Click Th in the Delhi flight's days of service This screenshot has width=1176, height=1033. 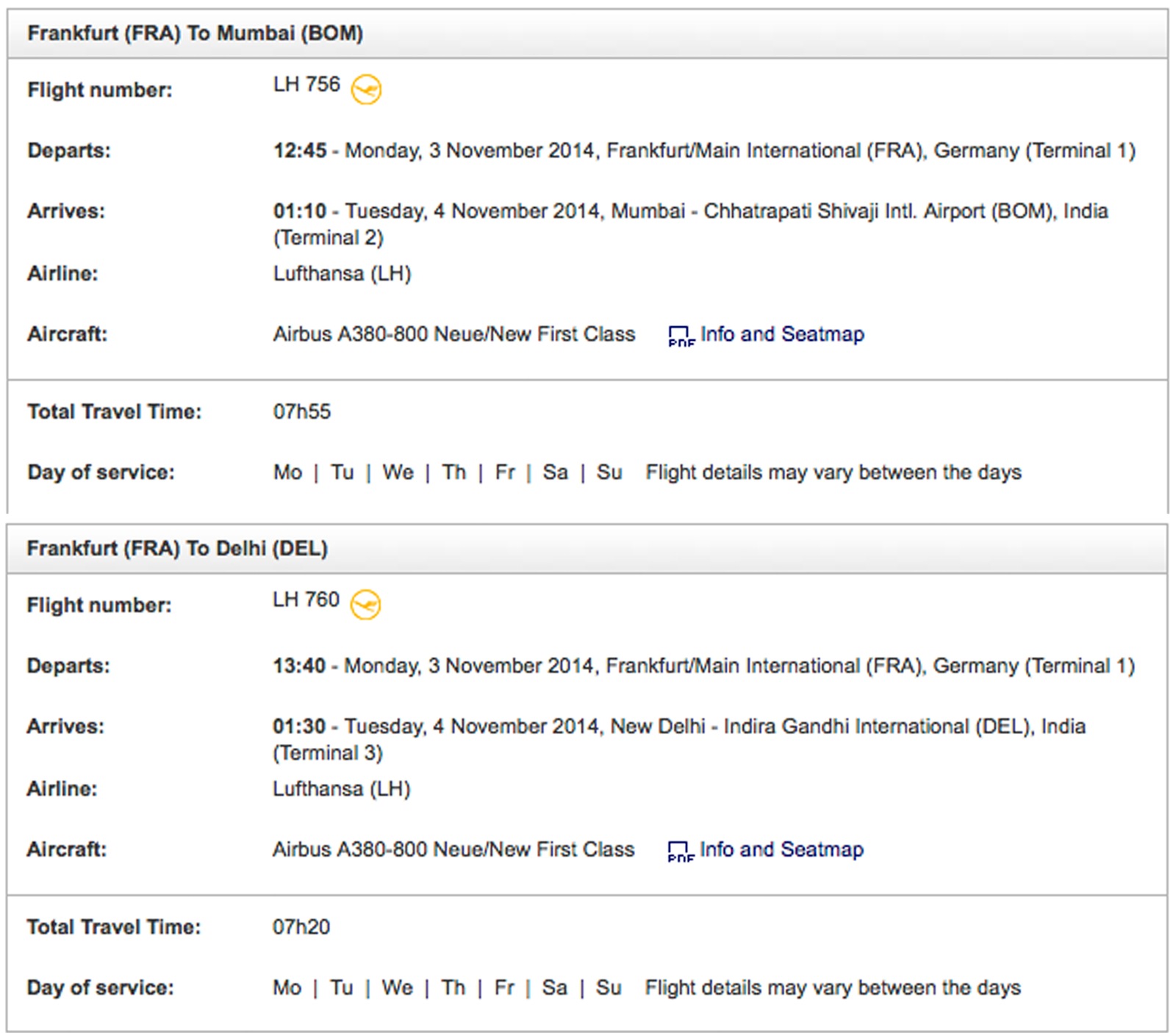(453, 987)
